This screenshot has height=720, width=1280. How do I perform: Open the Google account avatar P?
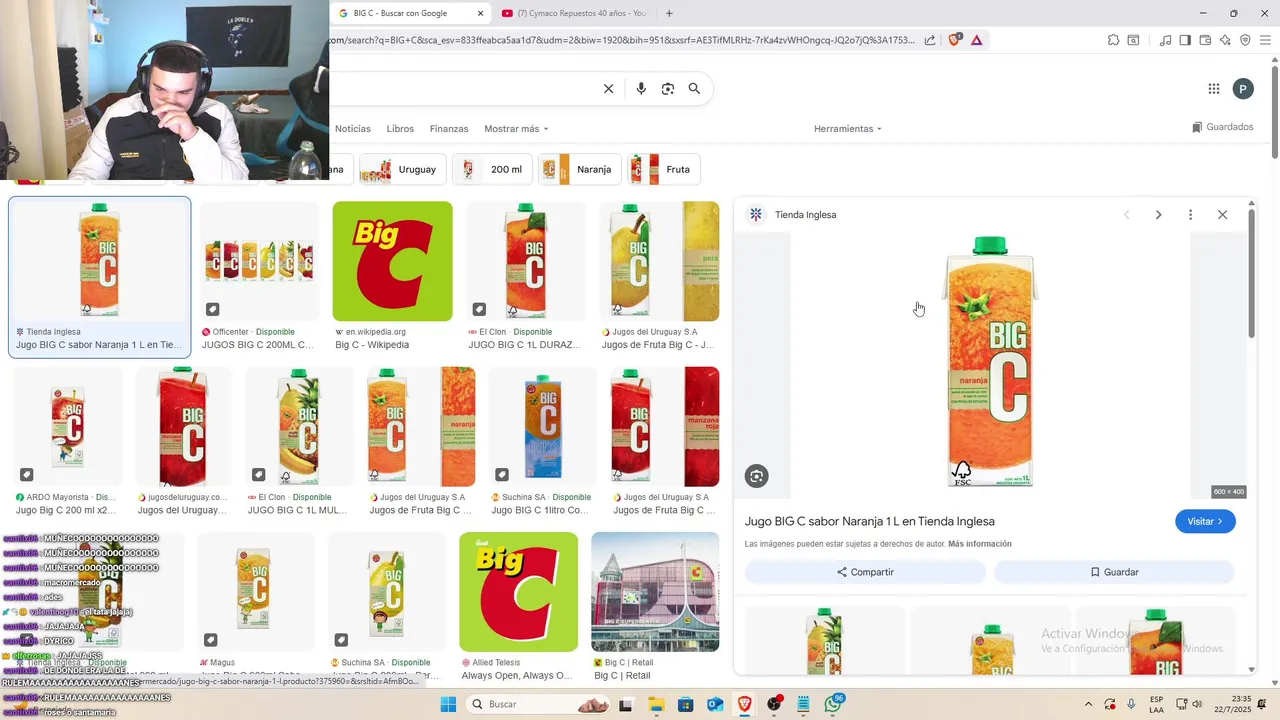pyautogui.click(x=1243, y=89)
